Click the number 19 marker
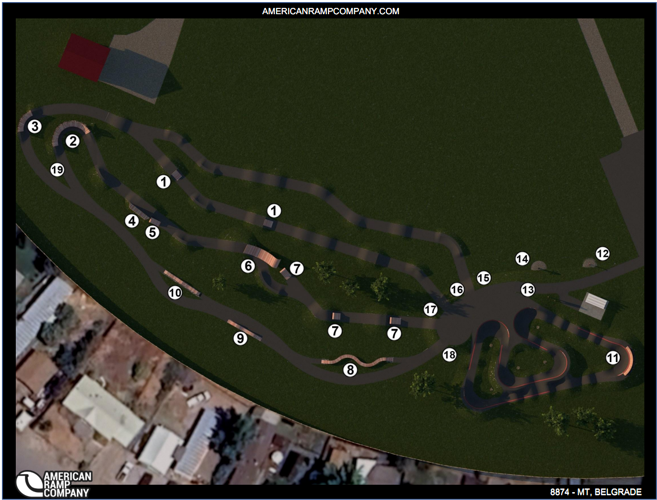This screenshot has width=657, height=500. pyautogui.click(x=57, y=171)
